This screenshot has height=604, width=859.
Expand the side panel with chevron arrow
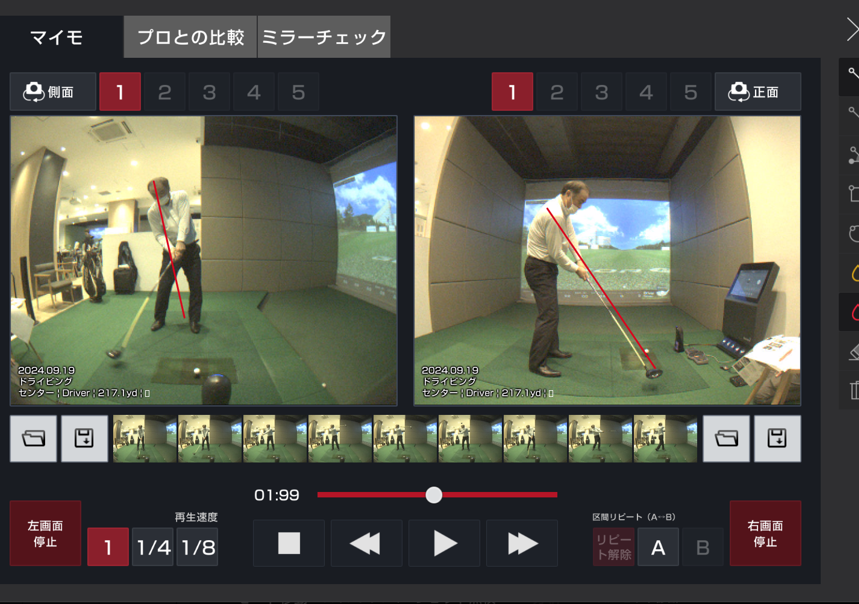click(851, 31)
